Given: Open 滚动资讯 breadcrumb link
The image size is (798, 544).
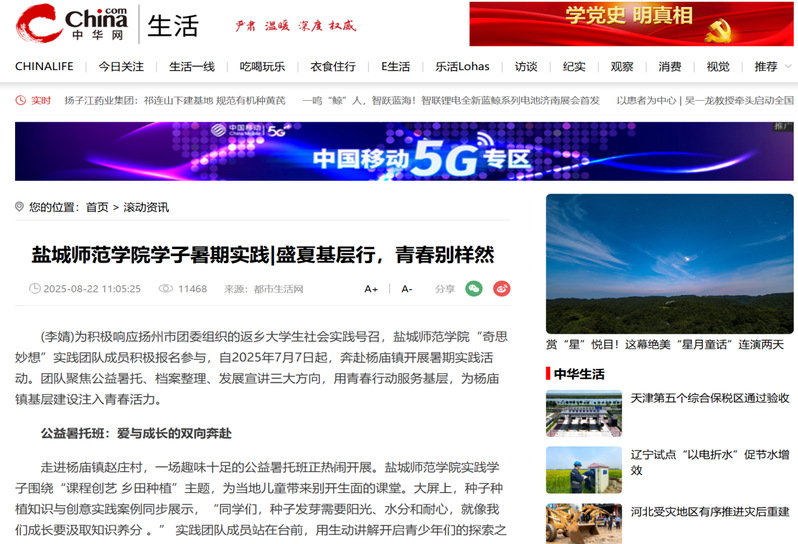Looking at the screenshot, I should (x=146, y=207).
